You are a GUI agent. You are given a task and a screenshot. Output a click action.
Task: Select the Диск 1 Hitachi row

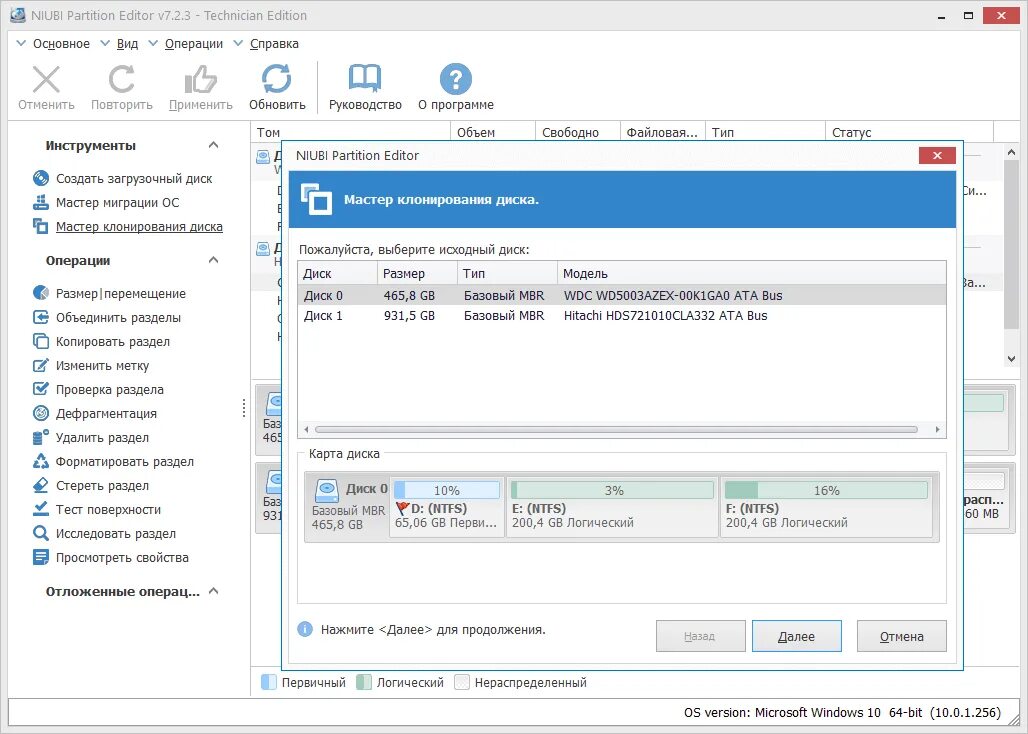pyautogui.click(x=622, y=315)
